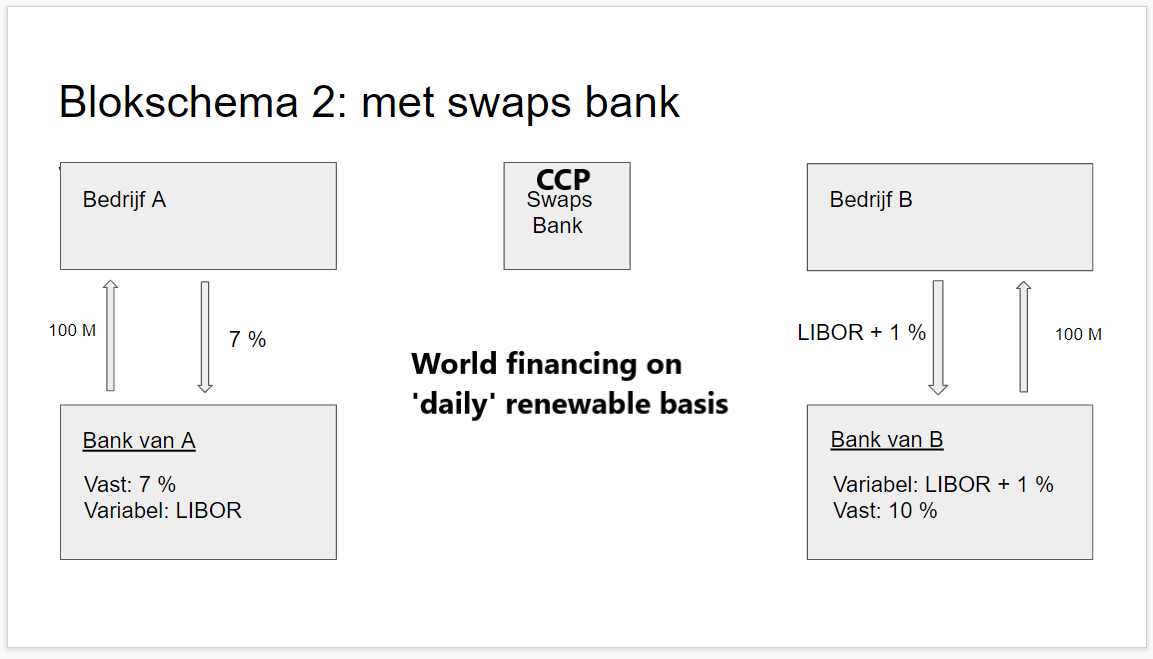1153x659 pixels.
Task: Click the bold 'CCP' label
Action: [563, 179]
